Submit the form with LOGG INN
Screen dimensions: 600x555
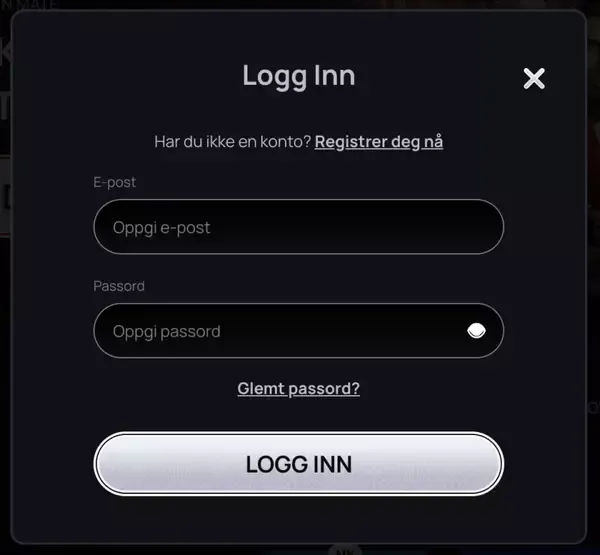(298, 464)
